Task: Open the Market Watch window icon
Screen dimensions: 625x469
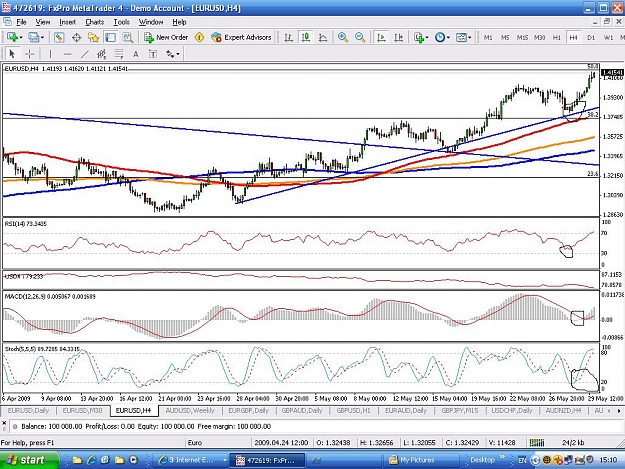Action: (59, 37)
